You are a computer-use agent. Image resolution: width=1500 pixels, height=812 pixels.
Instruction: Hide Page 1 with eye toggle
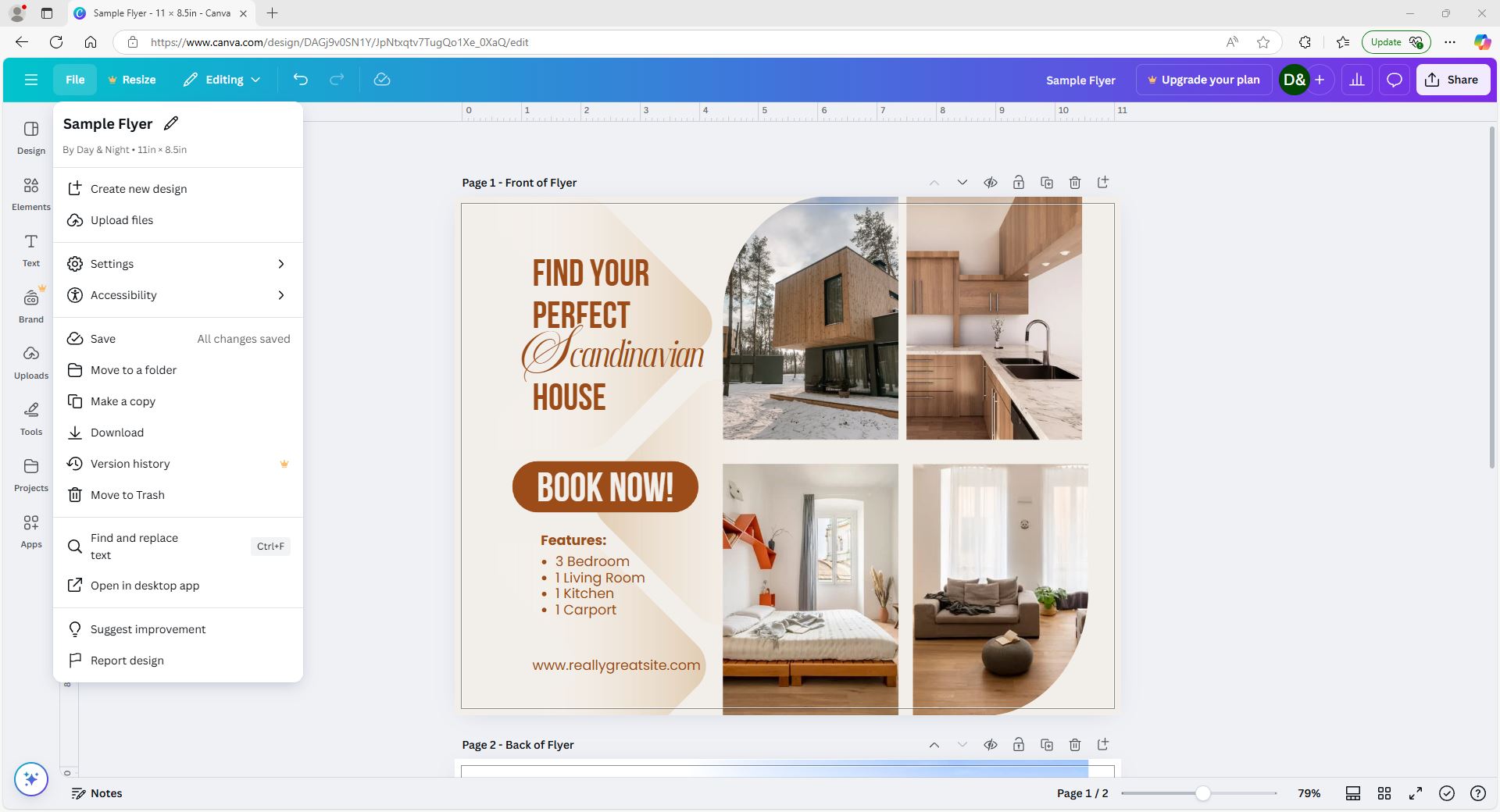[990, 182]
